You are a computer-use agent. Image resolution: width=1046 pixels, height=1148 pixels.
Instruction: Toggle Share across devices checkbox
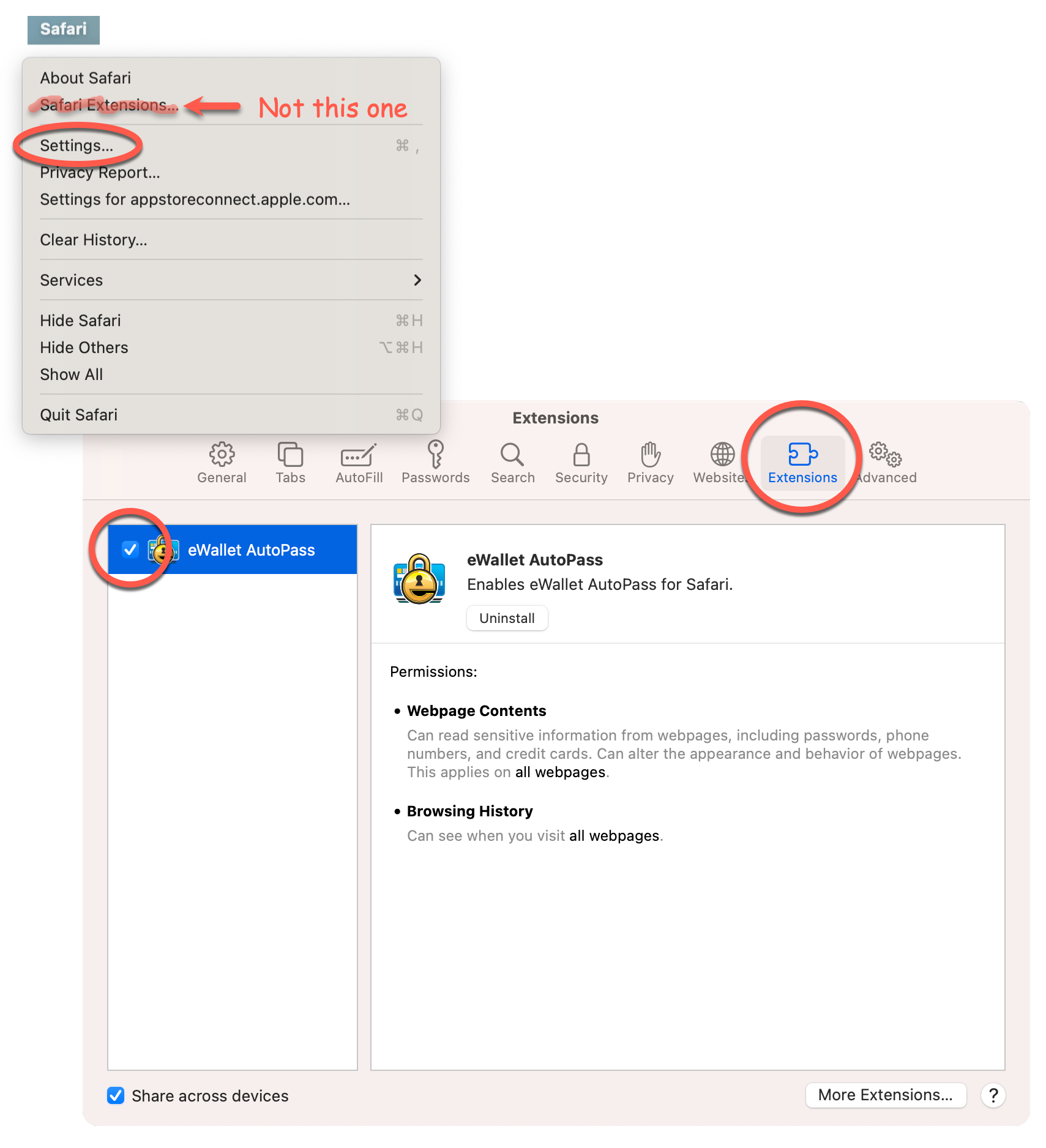pos(116,1095)
